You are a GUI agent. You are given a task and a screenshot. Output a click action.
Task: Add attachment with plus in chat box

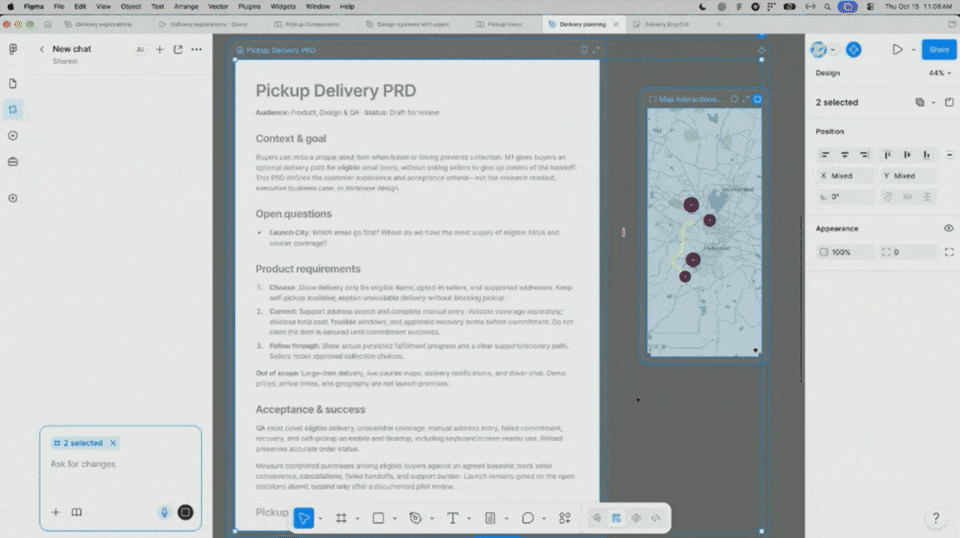56,512
